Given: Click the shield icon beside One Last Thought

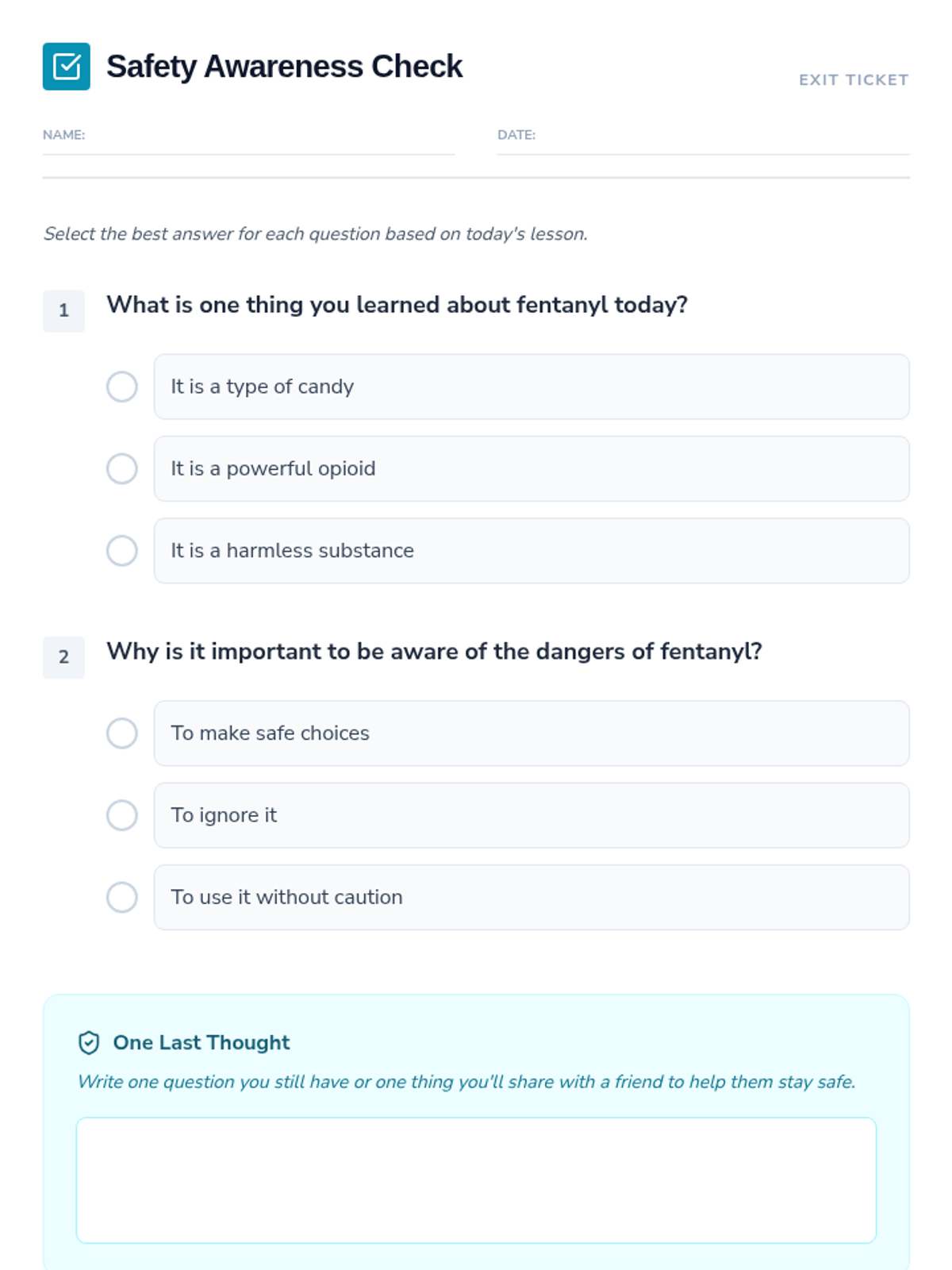Looking at the screenshot, I should [x=89, y=1042].
